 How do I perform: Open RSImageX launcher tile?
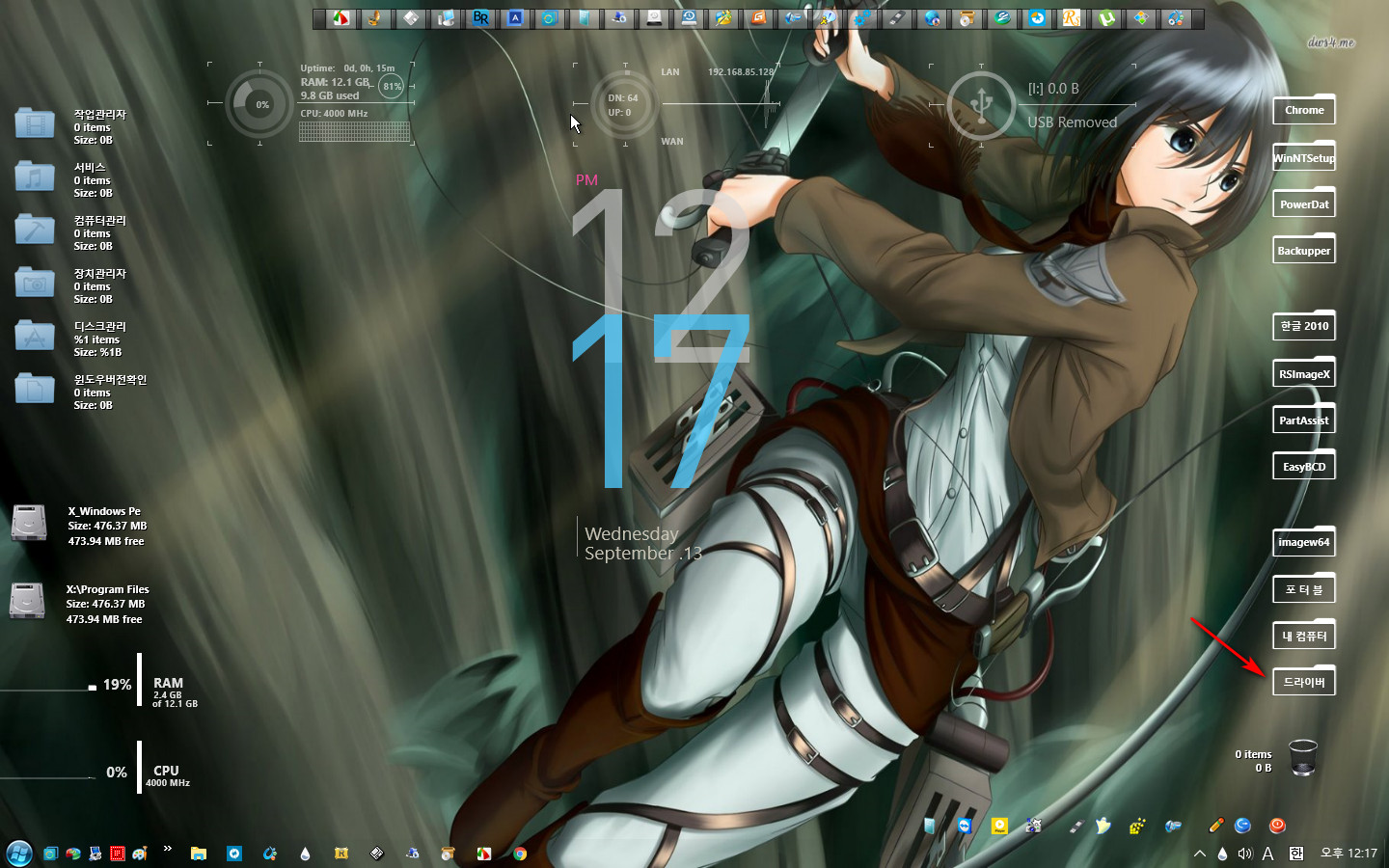click(1304, 373)
